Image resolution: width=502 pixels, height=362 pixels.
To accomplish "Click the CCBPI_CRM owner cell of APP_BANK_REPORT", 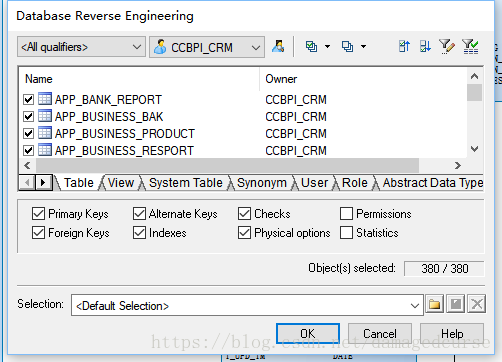I will coord(296,100).
